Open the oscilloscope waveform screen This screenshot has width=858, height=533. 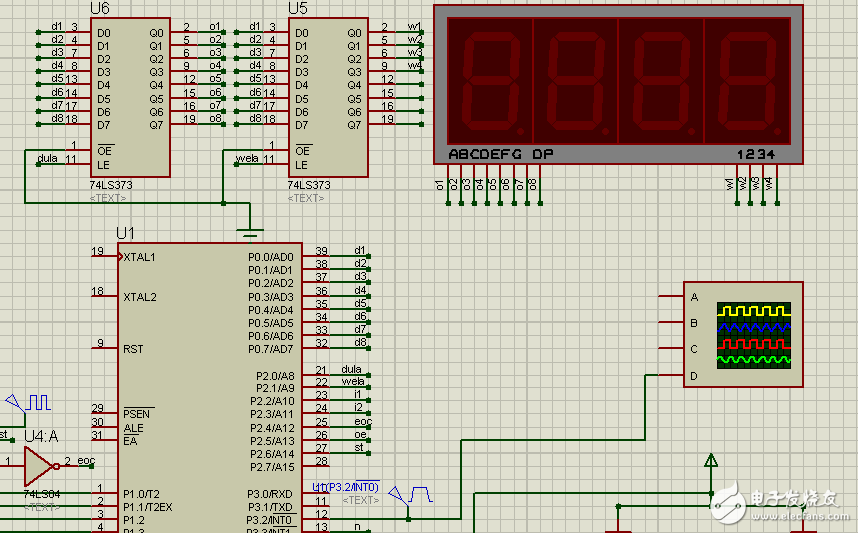754,335
